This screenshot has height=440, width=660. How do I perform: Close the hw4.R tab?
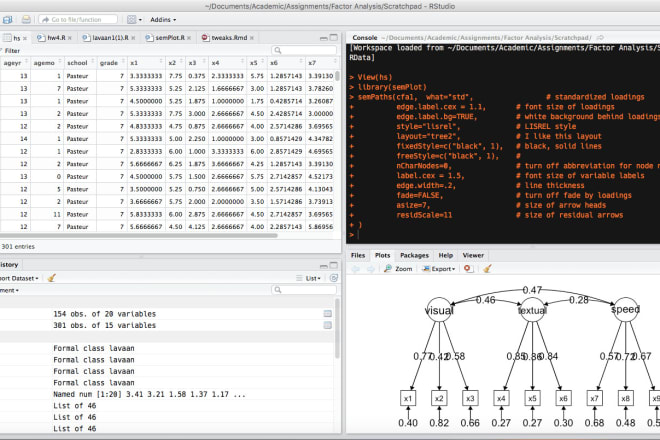[70, 38]
